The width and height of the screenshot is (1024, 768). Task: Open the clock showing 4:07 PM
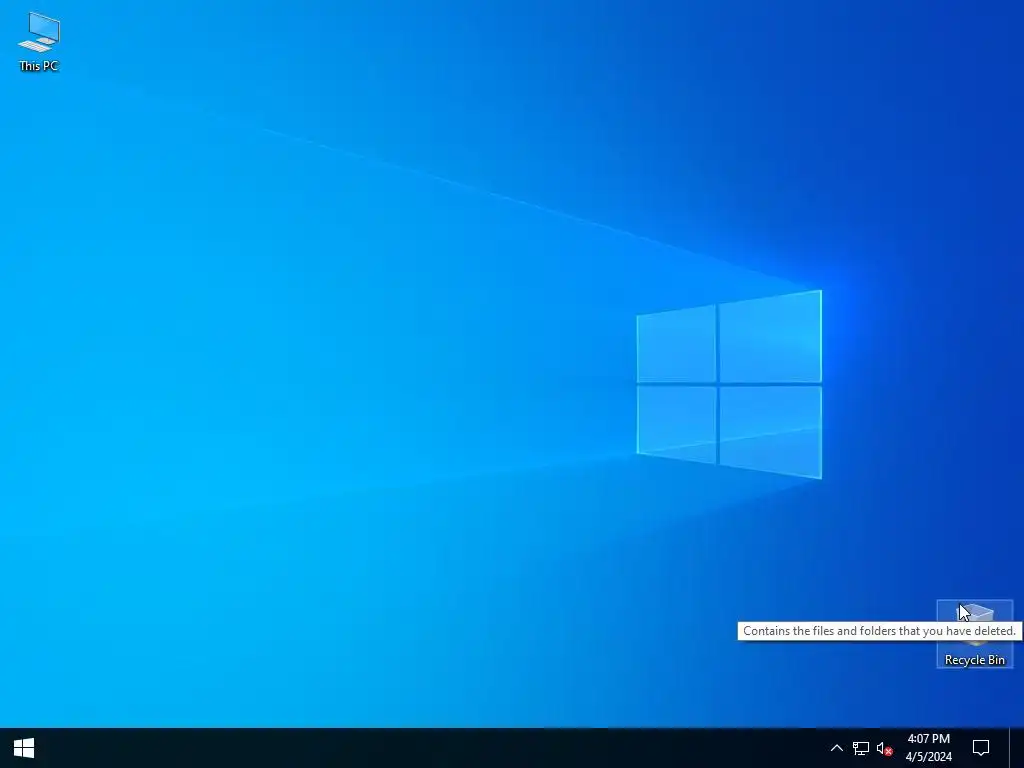click(929, 748)
